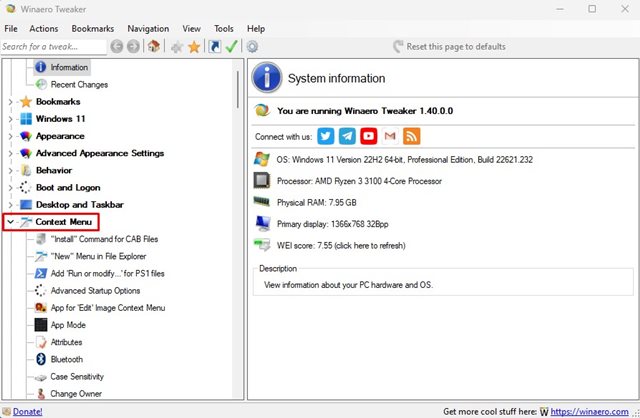Click the shortcut arrow export icon in toolbar

click(x=214, y=47)
